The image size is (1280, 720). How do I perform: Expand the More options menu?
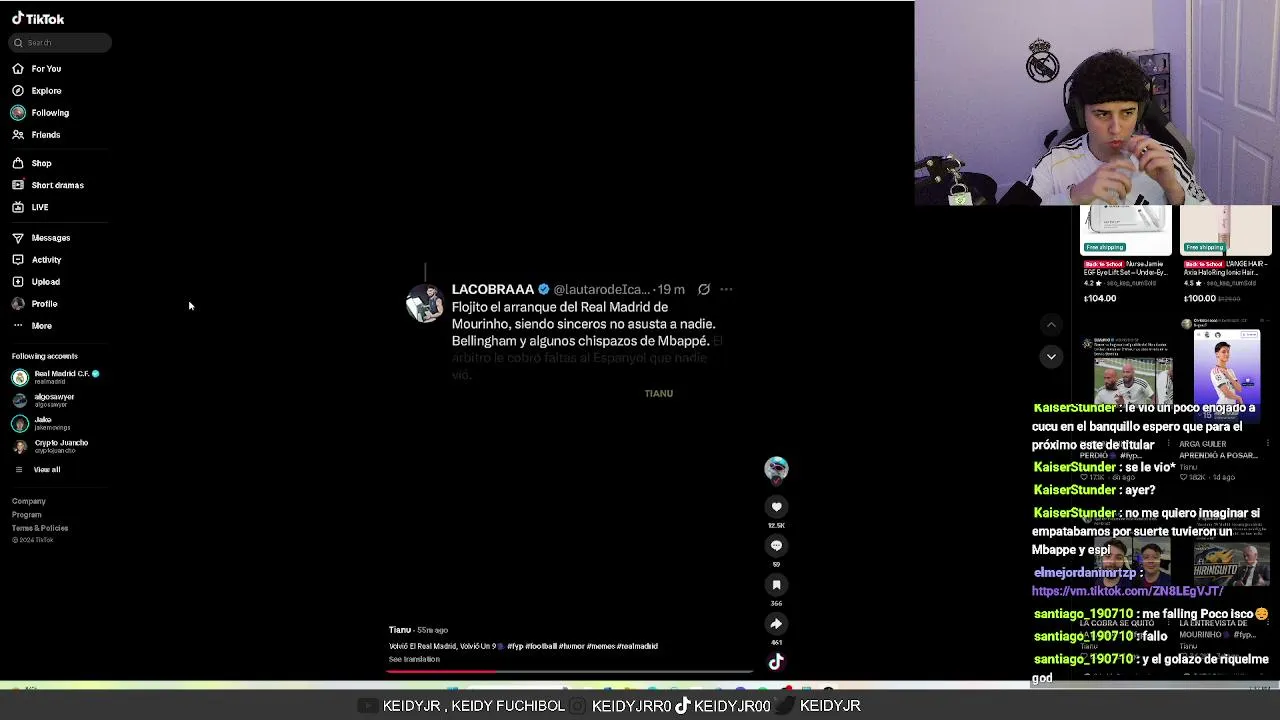coord(41,326)
